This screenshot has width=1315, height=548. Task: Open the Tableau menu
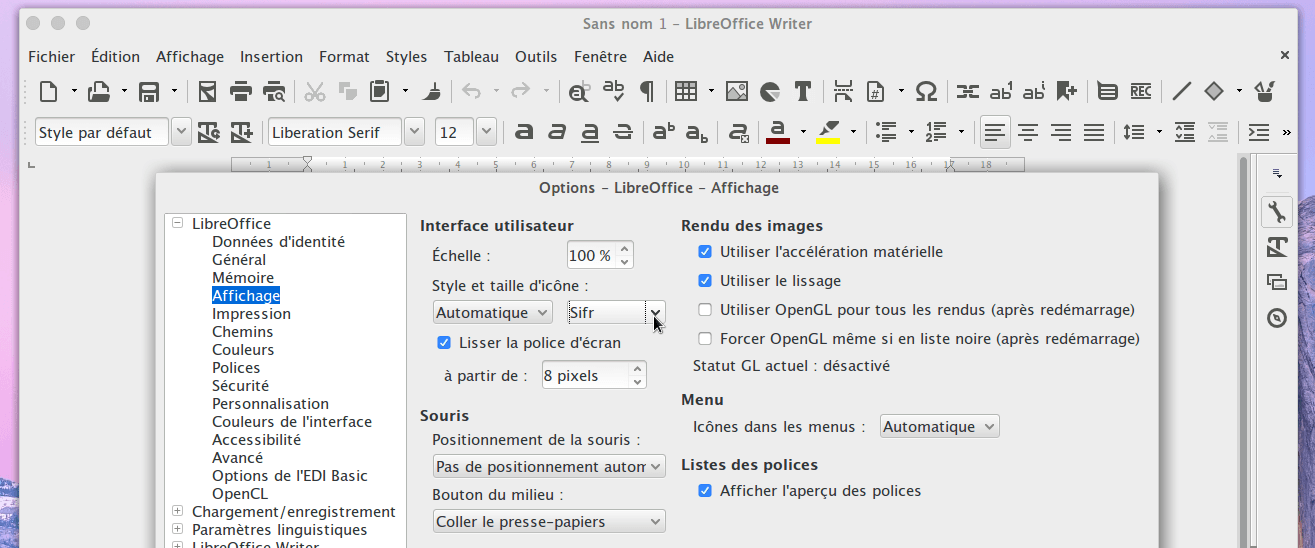471,57
